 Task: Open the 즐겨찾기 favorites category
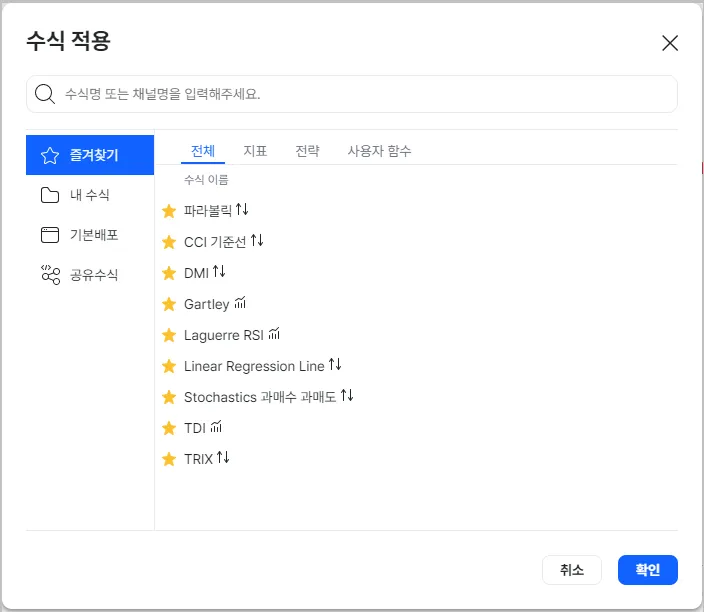coord(90,155)
